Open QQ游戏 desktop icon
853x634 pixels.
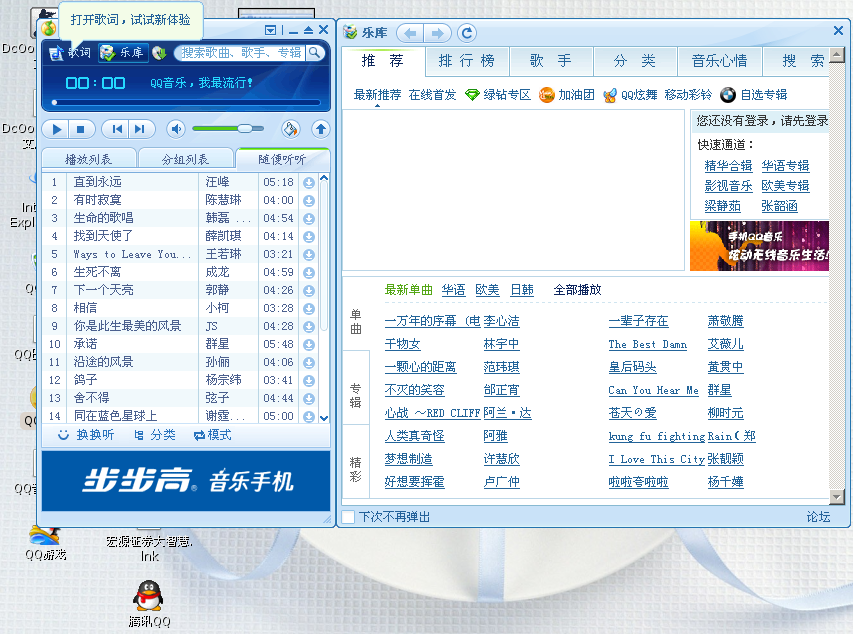click(46, 544)
